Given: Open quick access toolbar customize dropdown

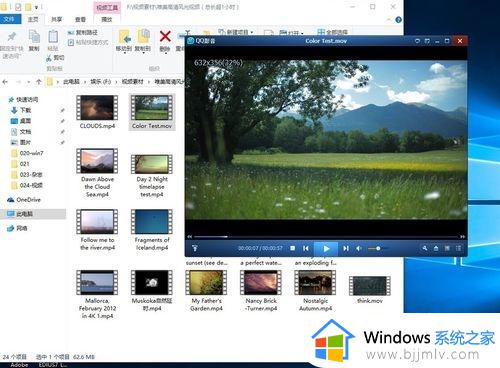Looking at the screenshot, I should click(x=36, y=7).
